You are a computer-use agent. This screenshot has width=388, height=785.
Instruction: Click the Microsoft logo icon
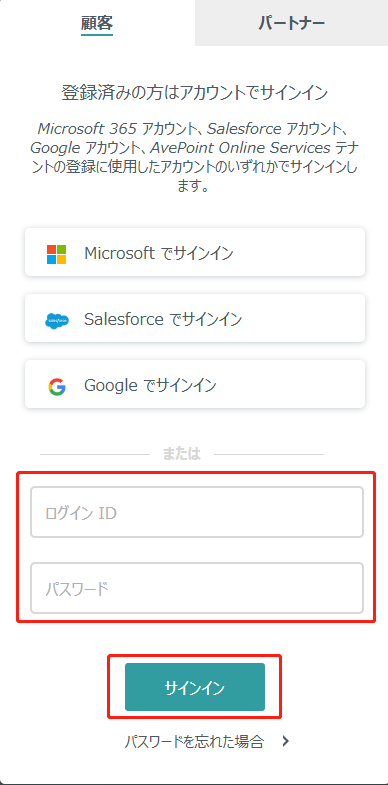point(57,254)
